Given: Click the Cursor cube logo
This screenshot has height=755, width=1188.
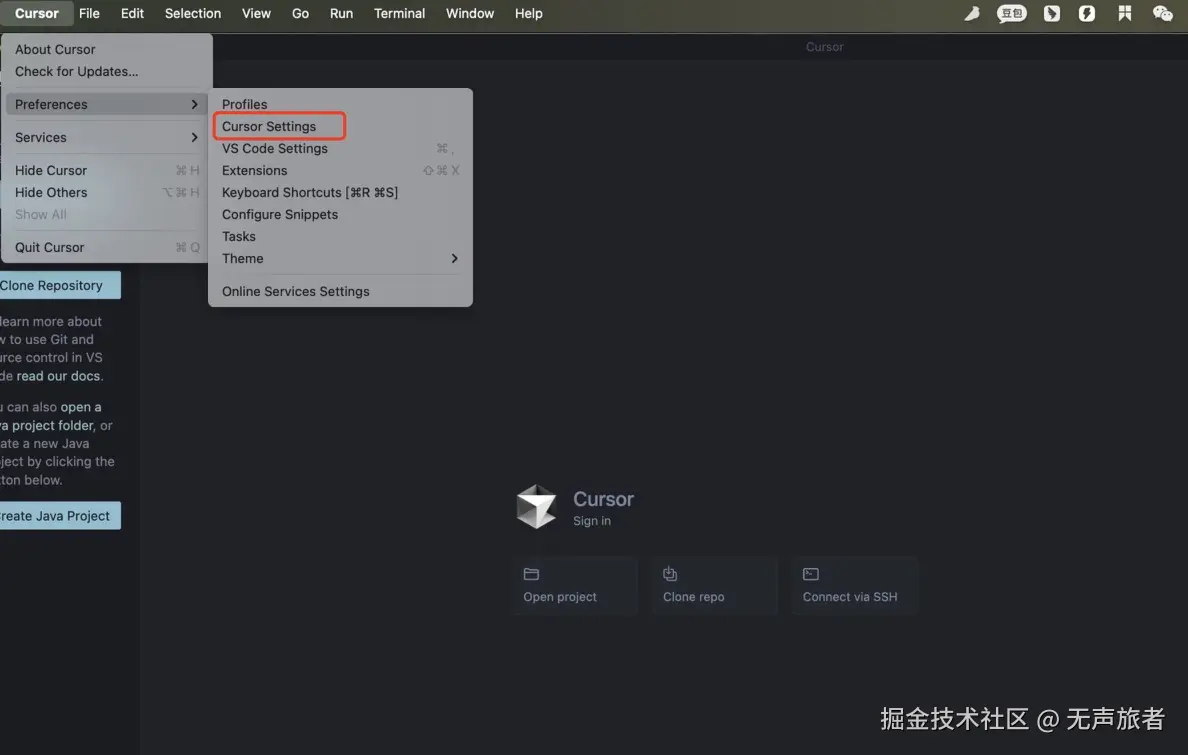Looking at the screenshot, I should point(536,506).
